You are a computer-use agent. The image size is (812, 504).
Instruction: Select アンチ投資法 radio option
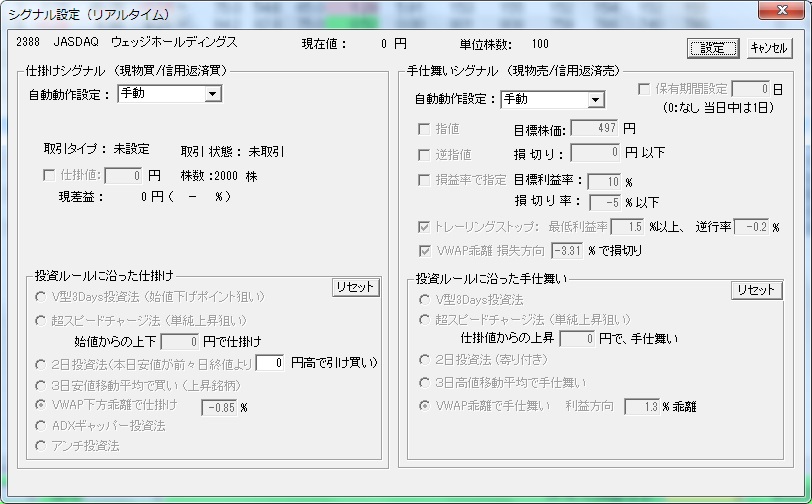[41, 446]
